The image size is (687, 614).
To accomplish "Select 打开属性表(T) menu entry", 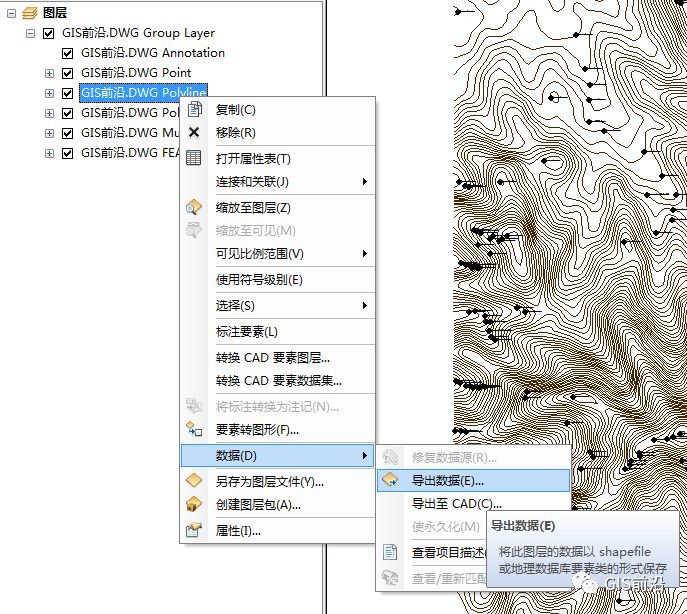I will click(x=278, y=159).
